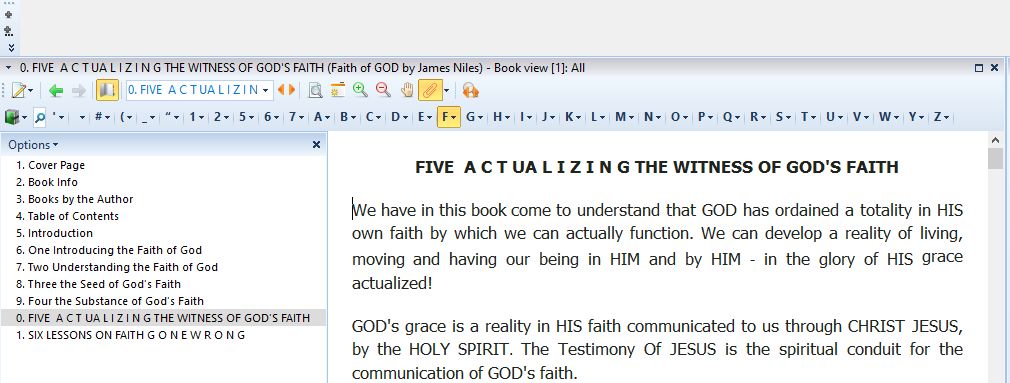Image resolution: width=1010 pixels, height=383 pixels.
Task: Select the hand pan tool
Action: 406,91
